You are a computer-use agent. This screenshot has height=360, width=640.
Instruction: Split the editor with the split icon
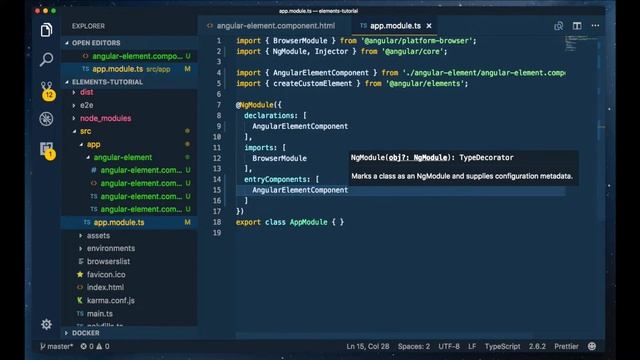pos(577,26)
